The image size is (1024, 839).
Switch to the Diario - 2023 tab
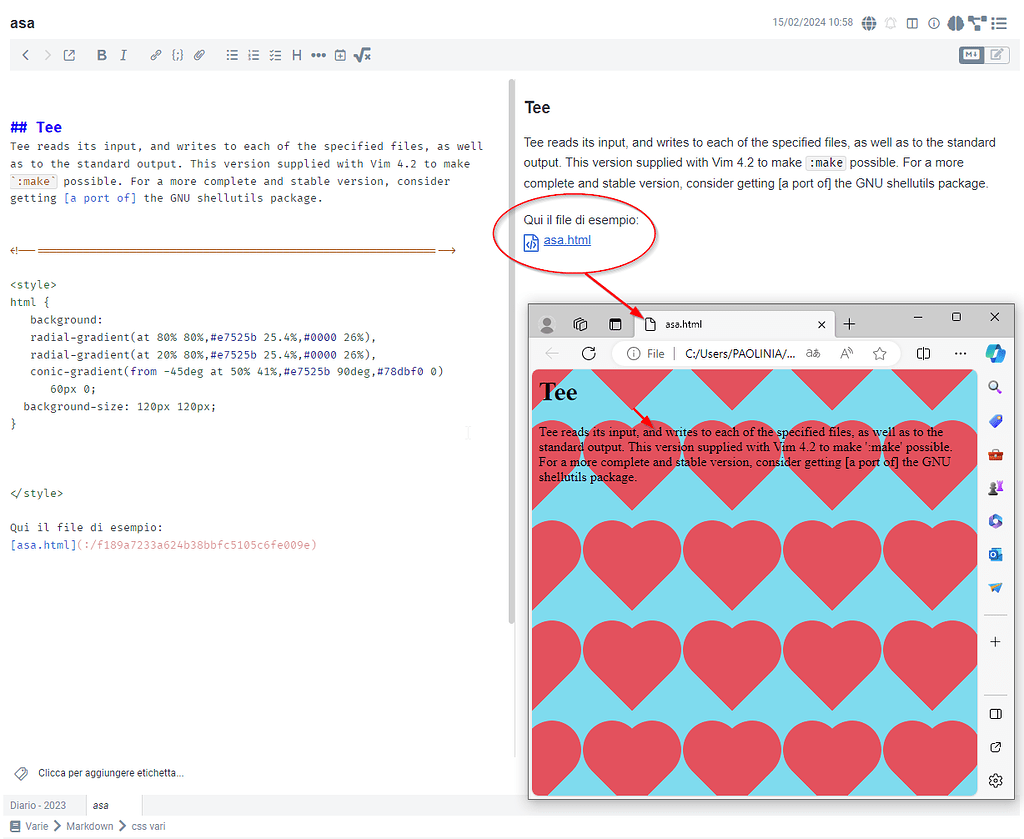pos(38,805)
